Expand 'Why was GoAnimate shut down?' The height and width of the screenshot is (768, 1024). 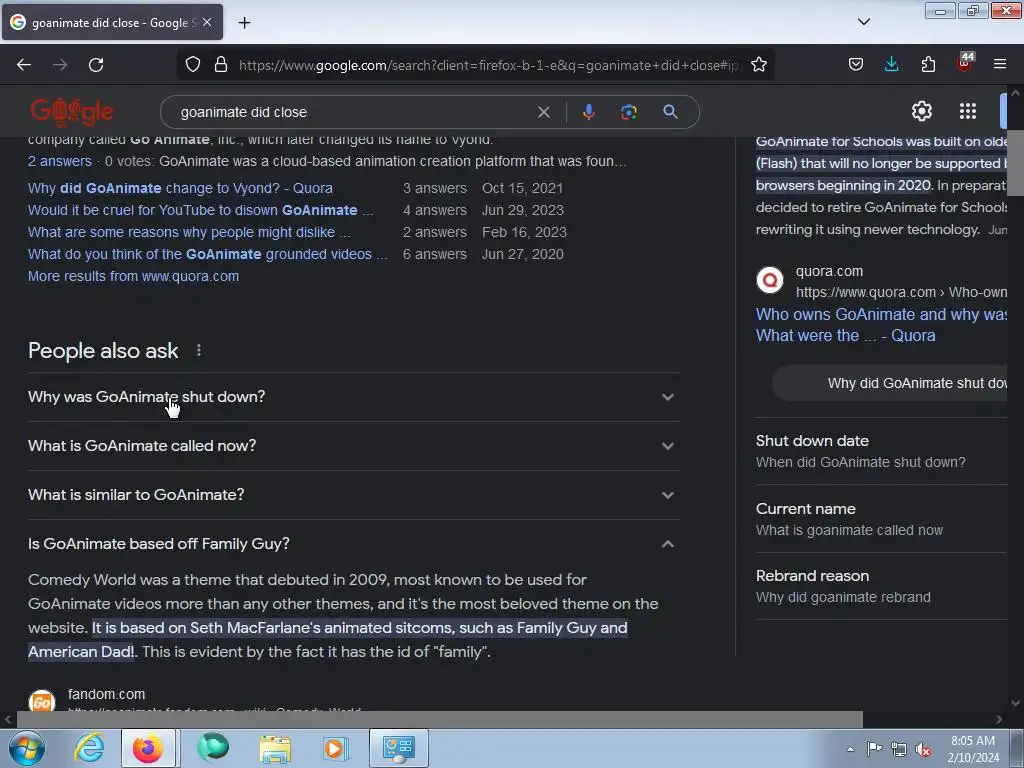pyautogui.click(x=354, y=397)
